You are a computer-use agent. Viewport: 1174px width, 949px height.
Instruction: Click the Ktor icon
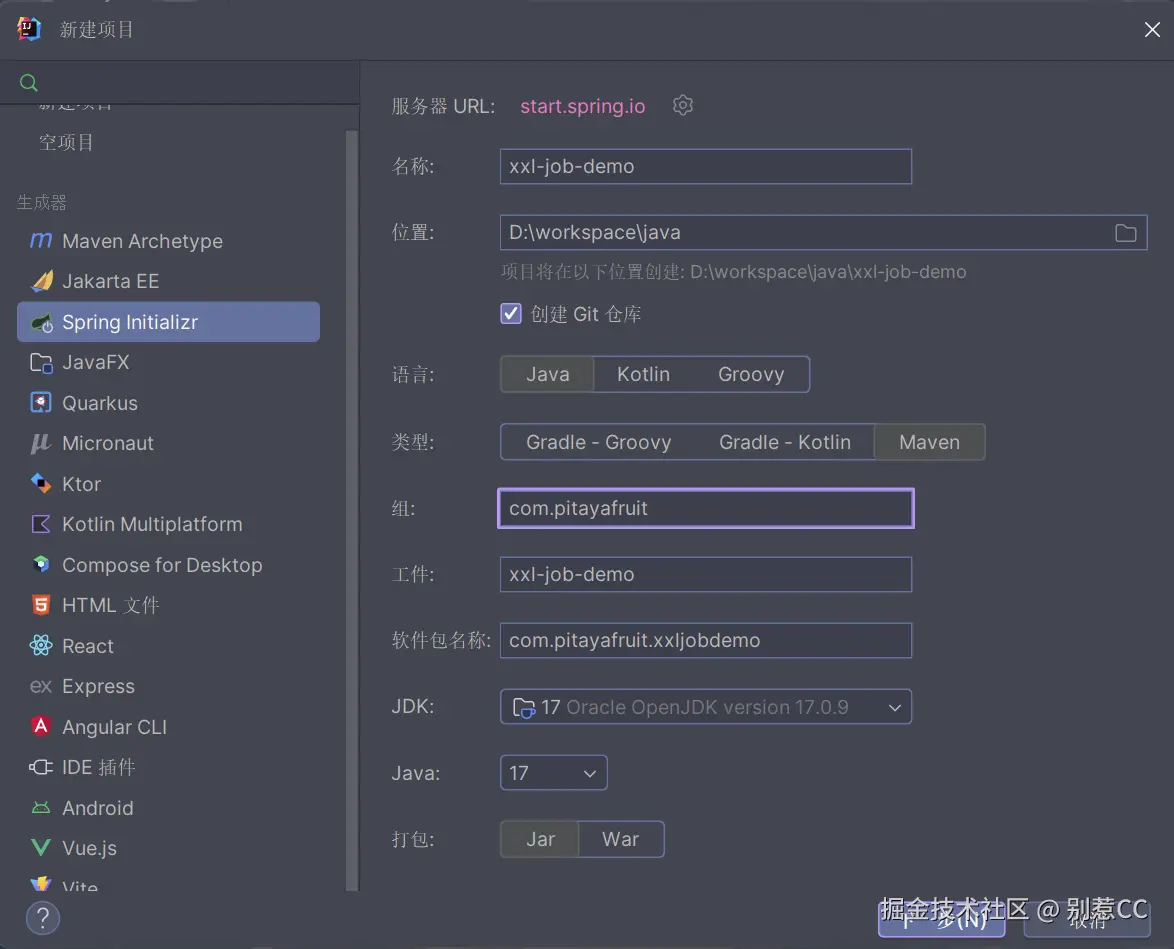pyautogui.click(x=41, y=484)
